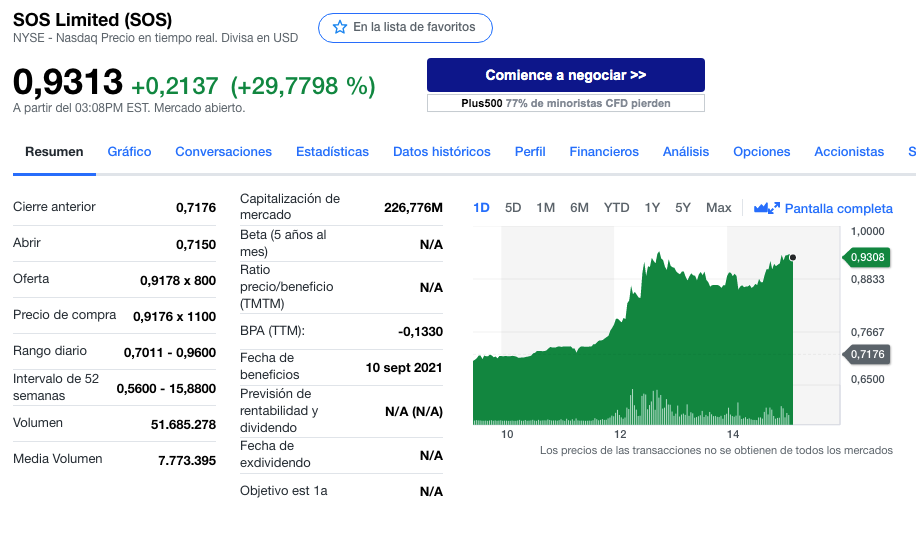Click the earnings date 10 sept 2021

[x=404, y=368]
